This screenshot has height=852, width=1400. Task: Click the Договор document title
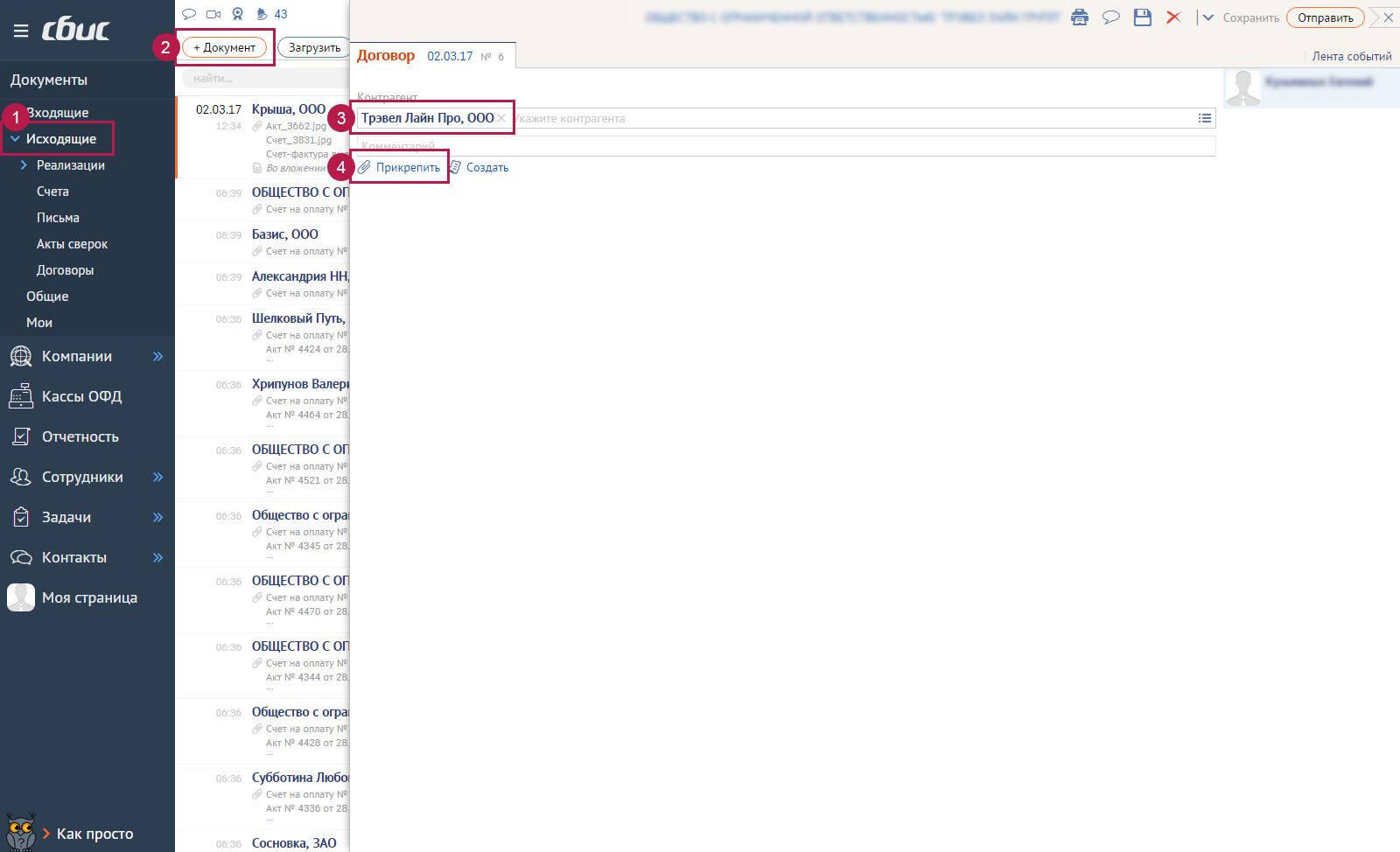386,55
